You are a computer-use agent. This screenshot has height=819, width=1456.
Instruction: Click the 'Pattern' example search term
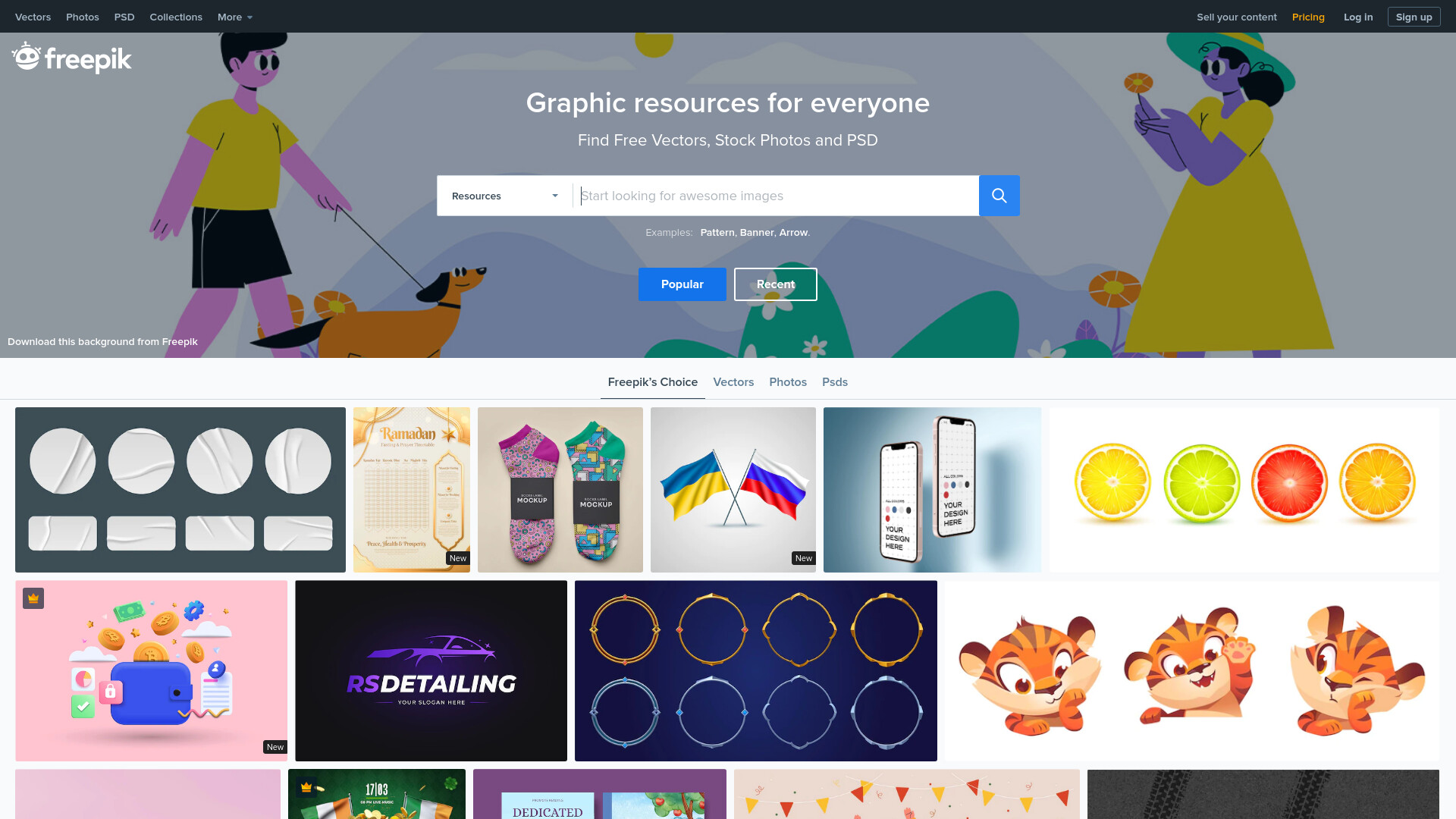click(717, 233)
